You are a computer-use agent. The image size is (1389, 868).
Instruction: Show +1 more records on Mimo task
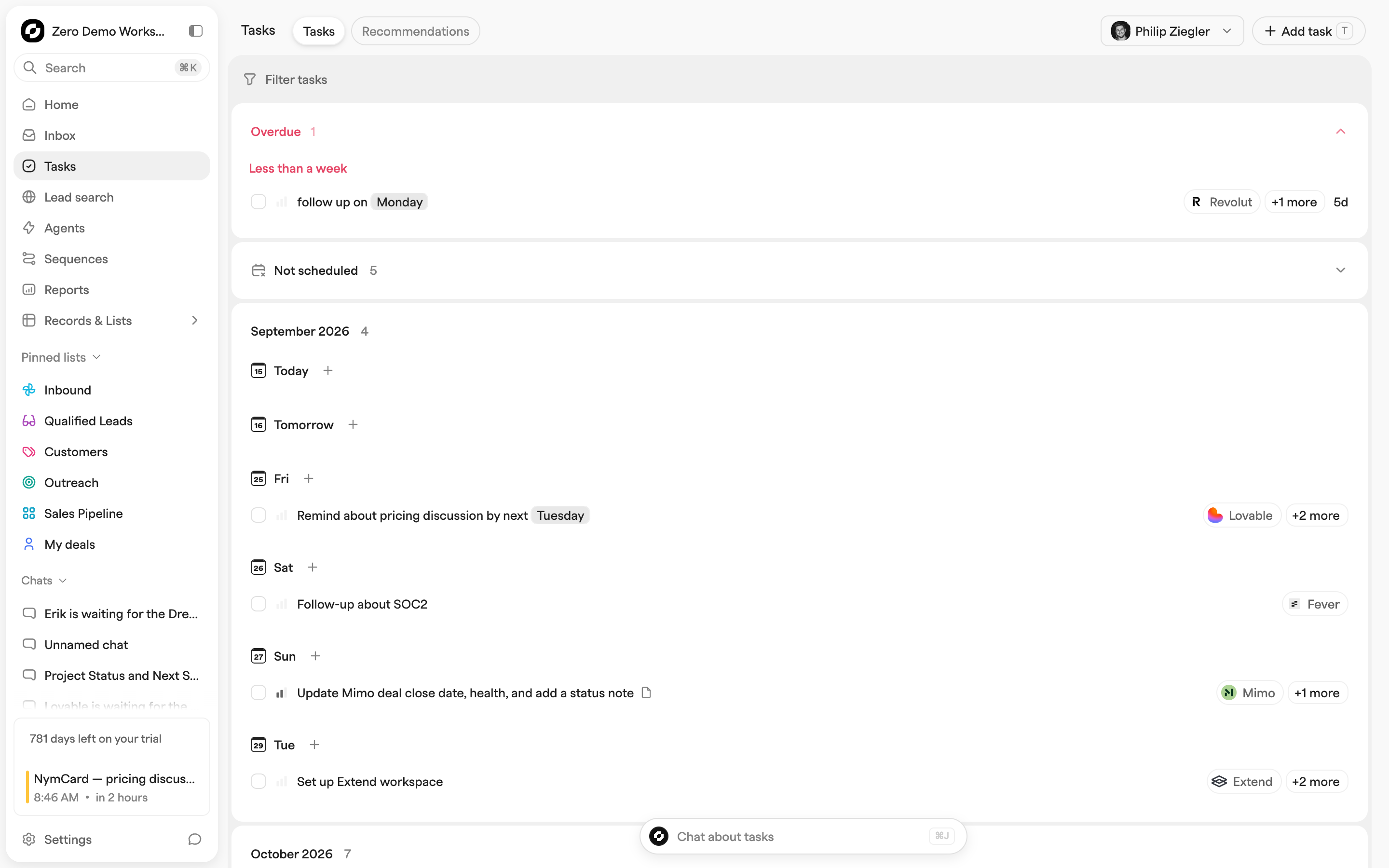coord(1317,693)
